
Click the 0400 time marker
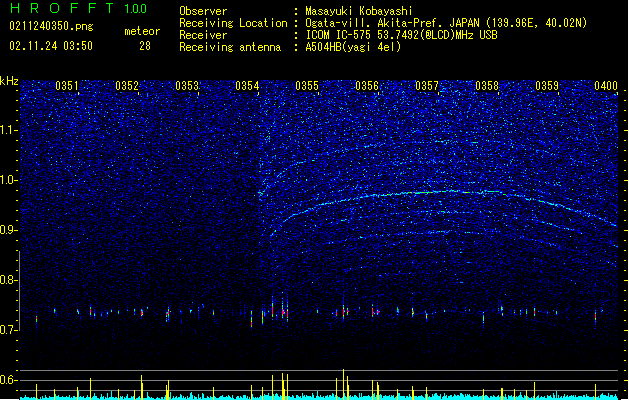click(606, 86)
